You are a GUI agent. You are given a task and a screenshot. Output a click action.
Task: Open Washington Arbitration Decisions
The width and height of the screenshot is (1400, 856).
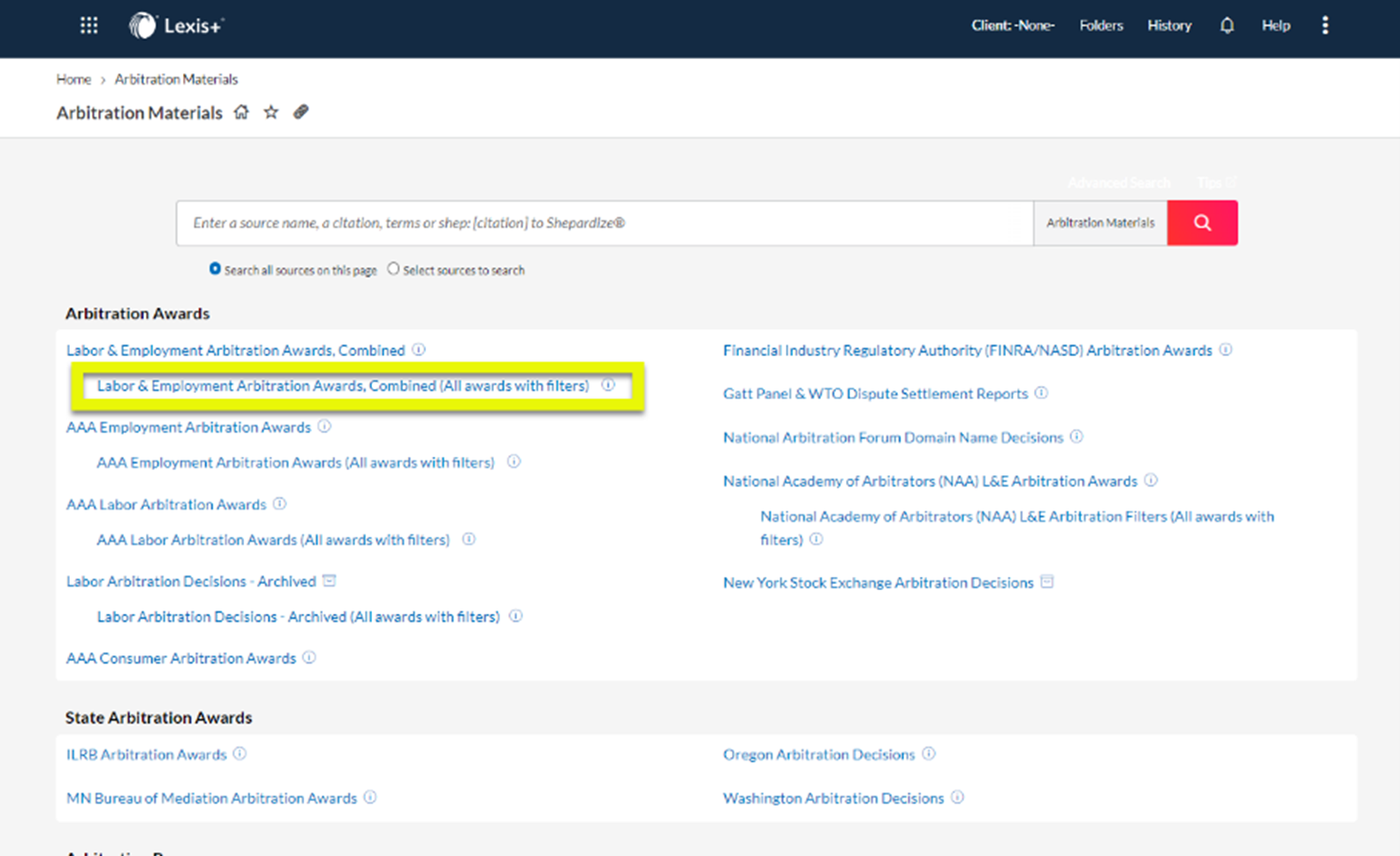point(833,798)
